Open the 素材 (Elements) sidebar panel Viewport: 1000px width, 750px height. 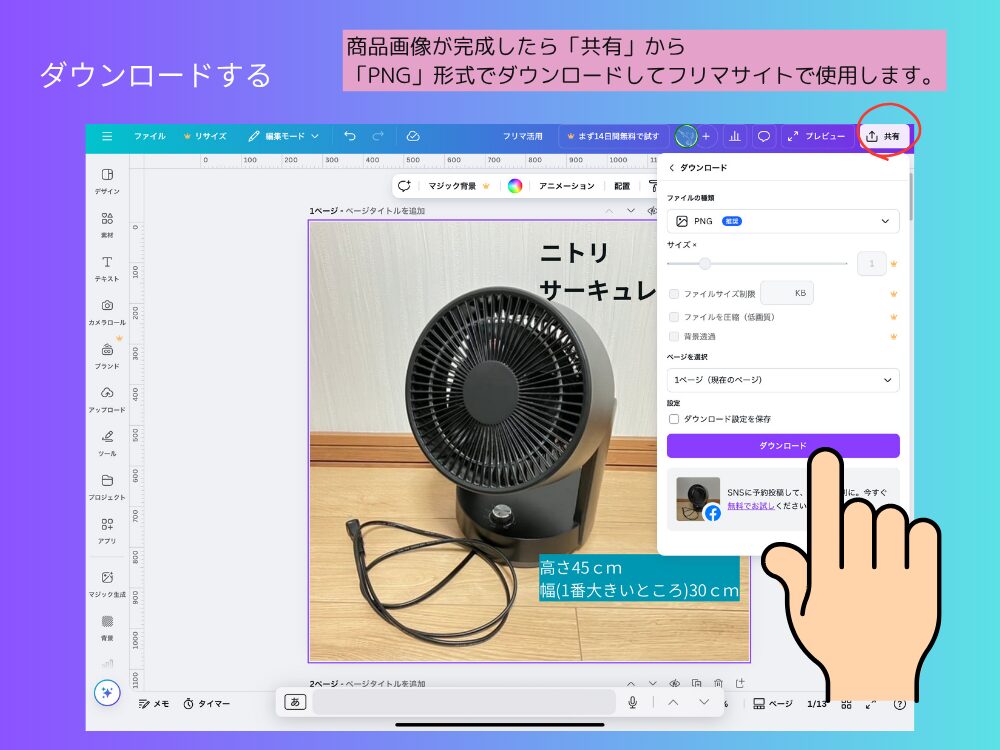107,223
